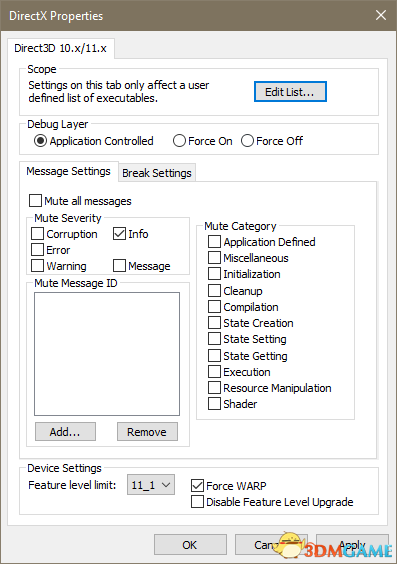The width and height of the screenshot is (397, 564).
Task: Open the Feature level limit dropdown
Action: (x=151, y=485)
